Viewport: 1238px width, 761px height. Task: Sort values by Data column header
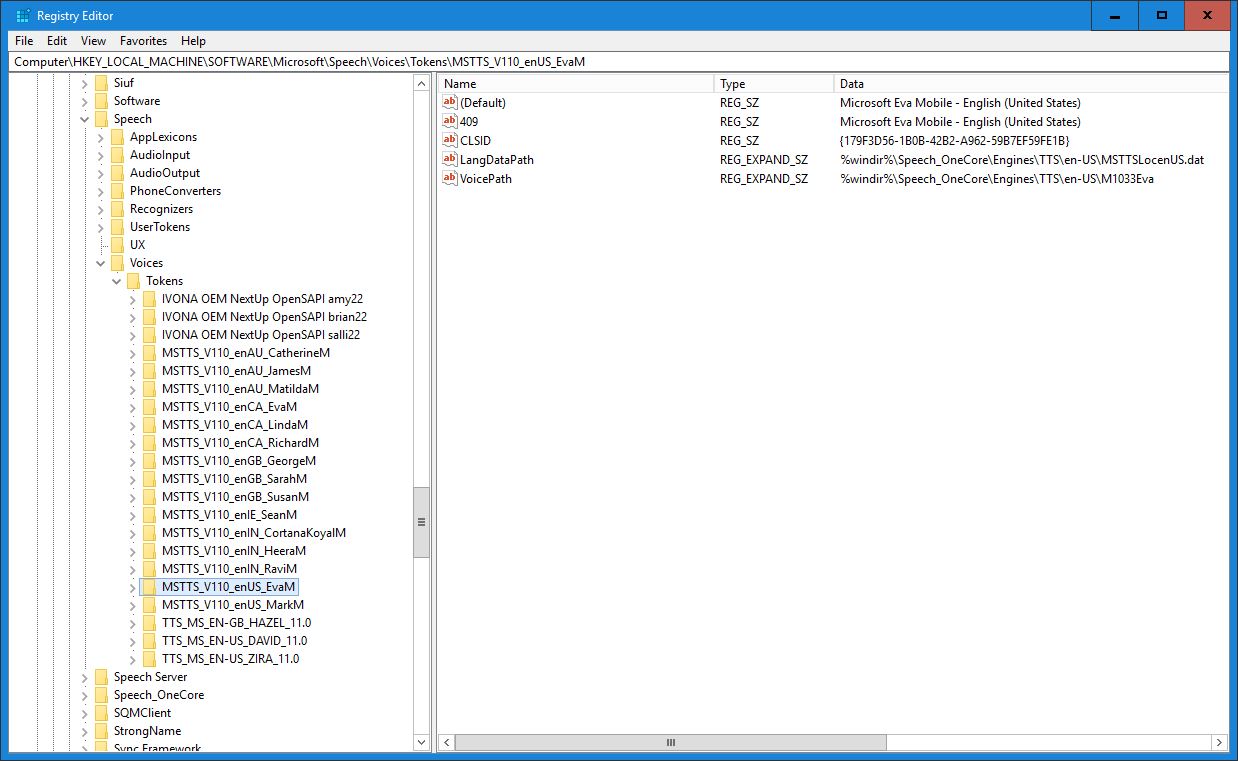(1031, 84)
